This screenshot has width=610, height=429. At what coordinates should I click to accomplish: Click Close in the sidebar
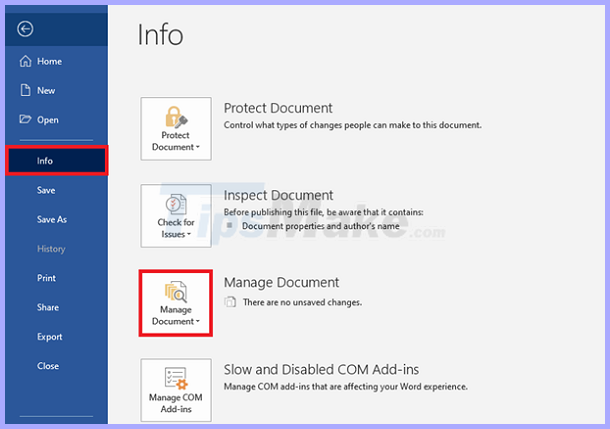coord(56,366)
